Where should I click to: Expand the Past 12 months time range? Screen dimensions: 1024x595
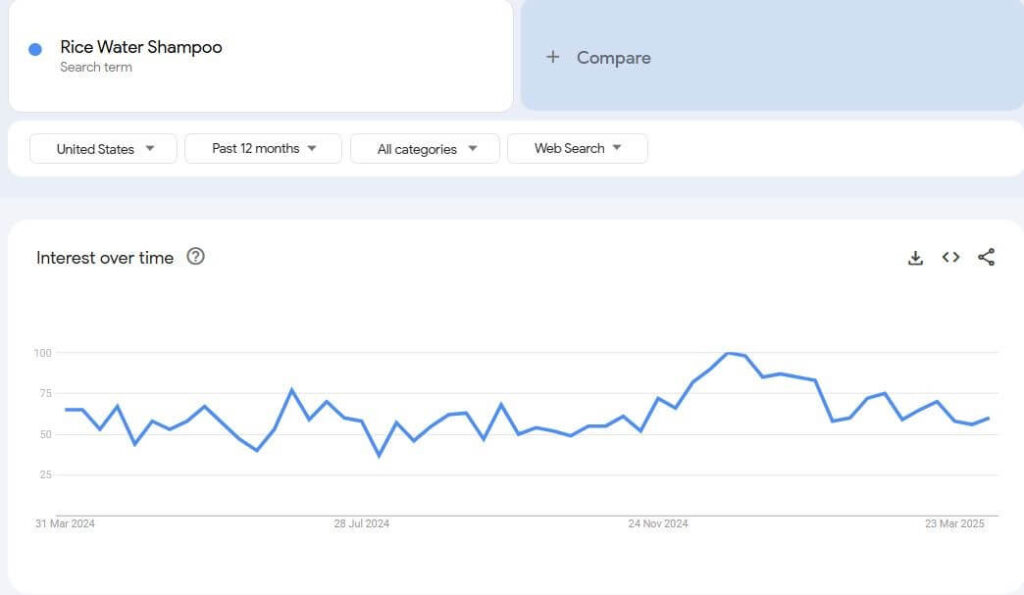click(x=263, y=149)
